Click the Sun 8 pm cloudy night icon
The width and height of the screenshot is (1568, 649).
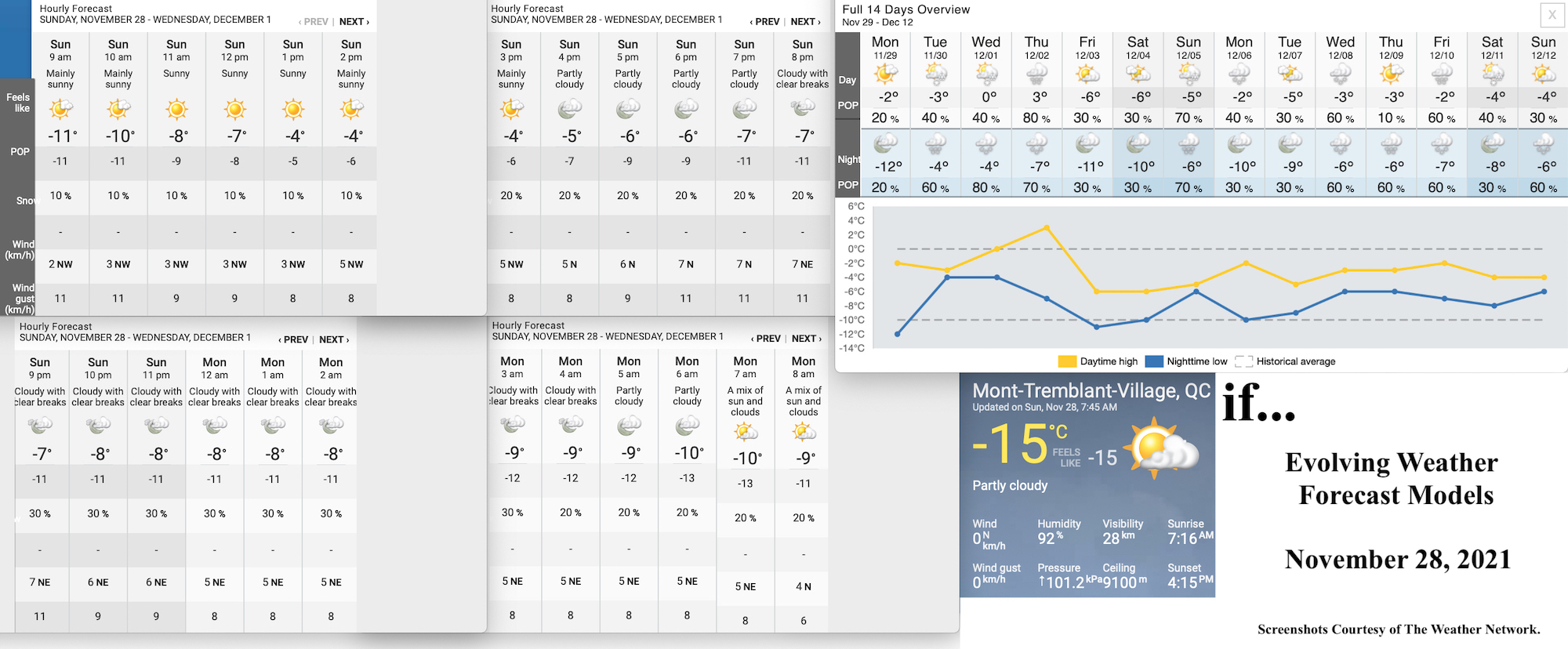tap(802, 109)
